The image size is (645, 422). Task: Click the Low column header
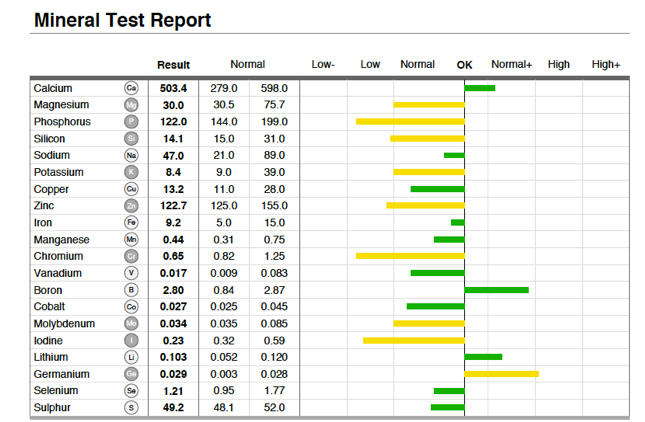pyautogui.click(x=370, y=65)
